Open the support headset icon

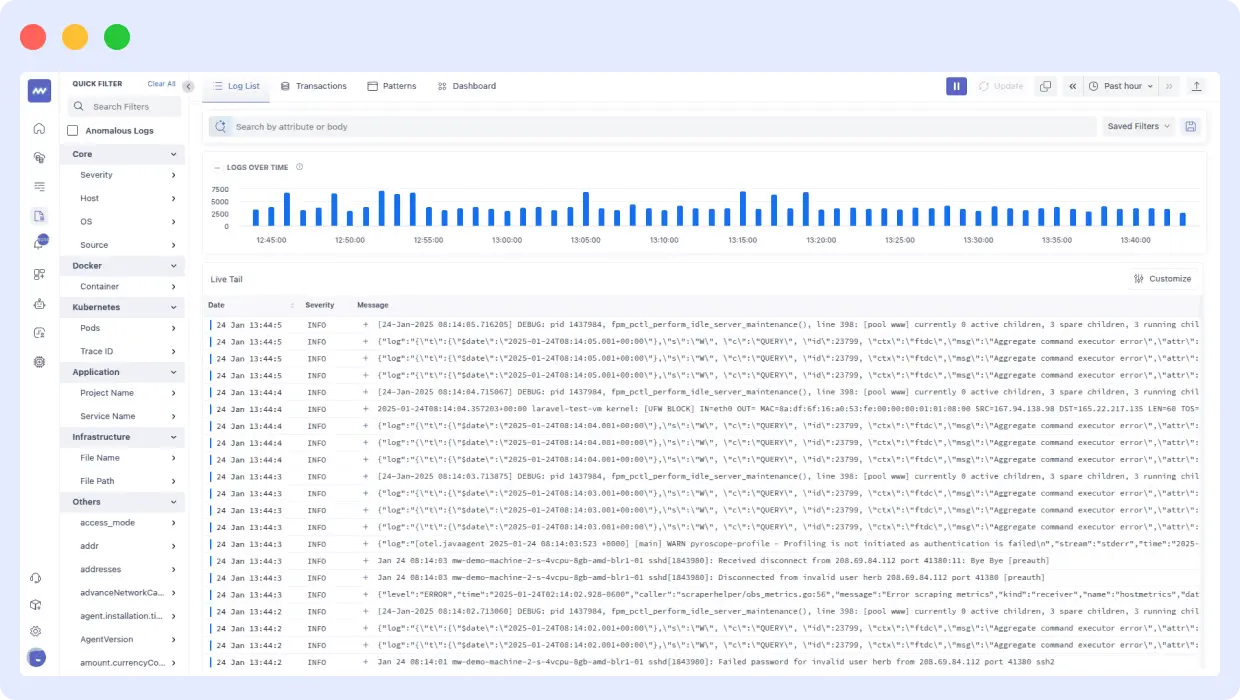tap(36, 578)
